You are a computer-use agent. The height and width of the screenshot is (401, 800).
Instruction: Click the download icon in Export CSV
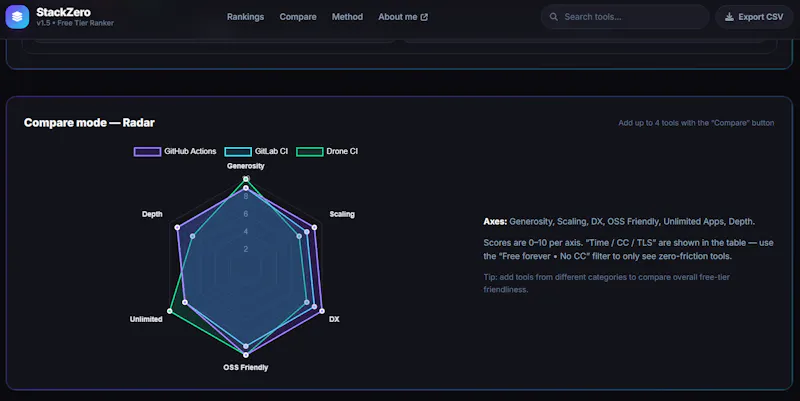coord(730,17)
